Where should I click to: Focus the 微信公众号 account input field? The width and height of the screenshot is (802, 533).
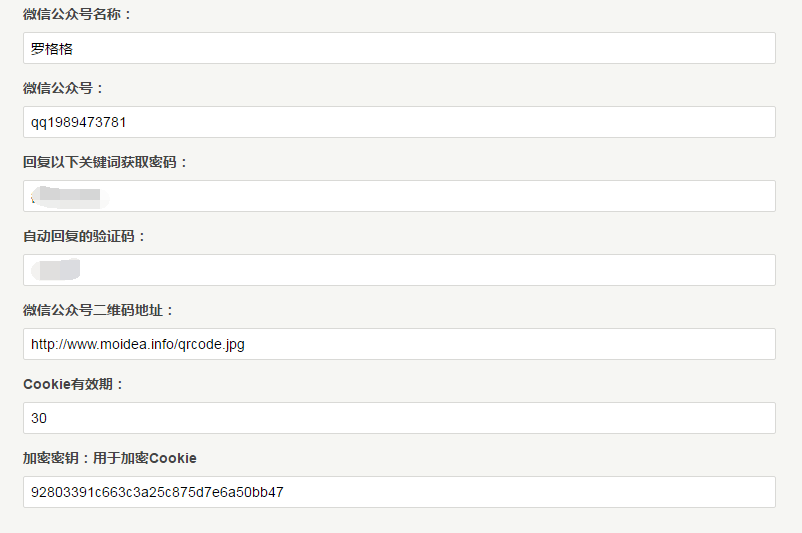coord(399,122)
